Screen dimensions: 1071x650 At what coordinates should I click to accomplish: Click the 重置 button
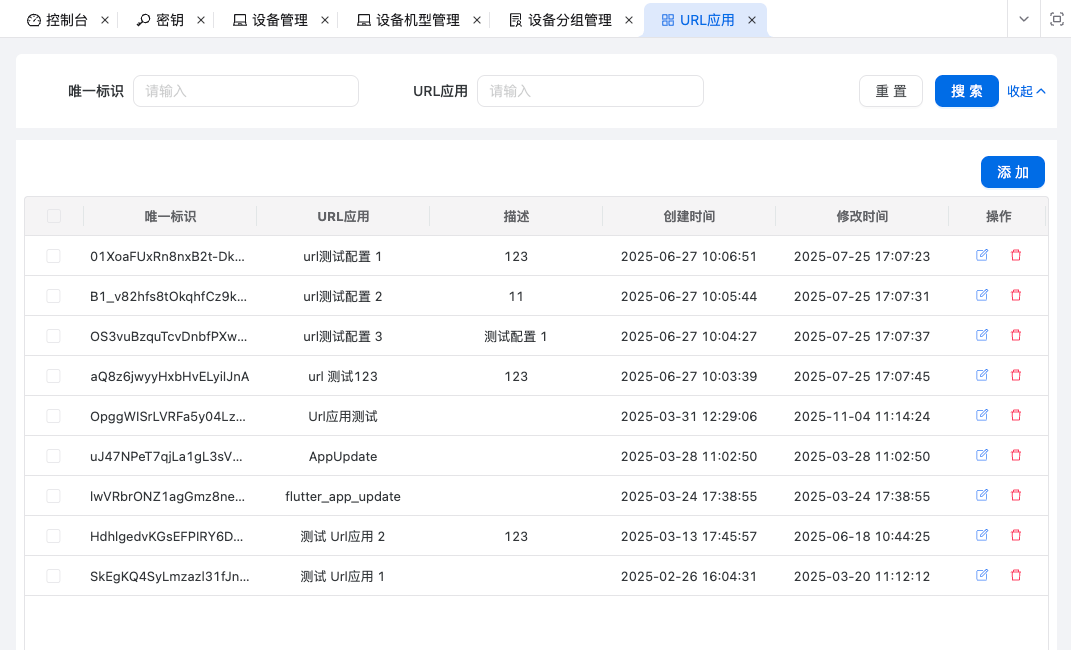pos(890,91)
